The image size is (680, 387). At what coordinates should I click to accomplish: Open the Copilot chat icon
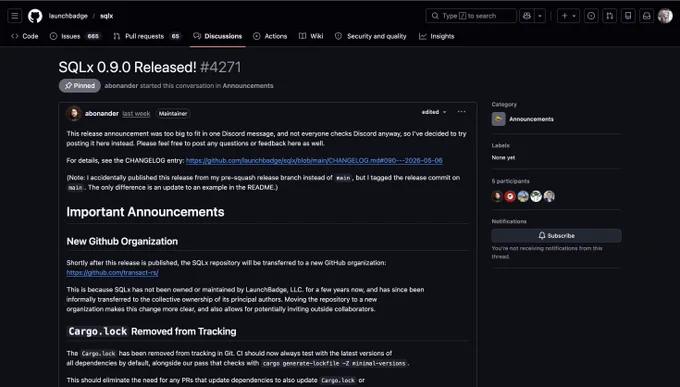pyautogui.click(x=527, y=16)
